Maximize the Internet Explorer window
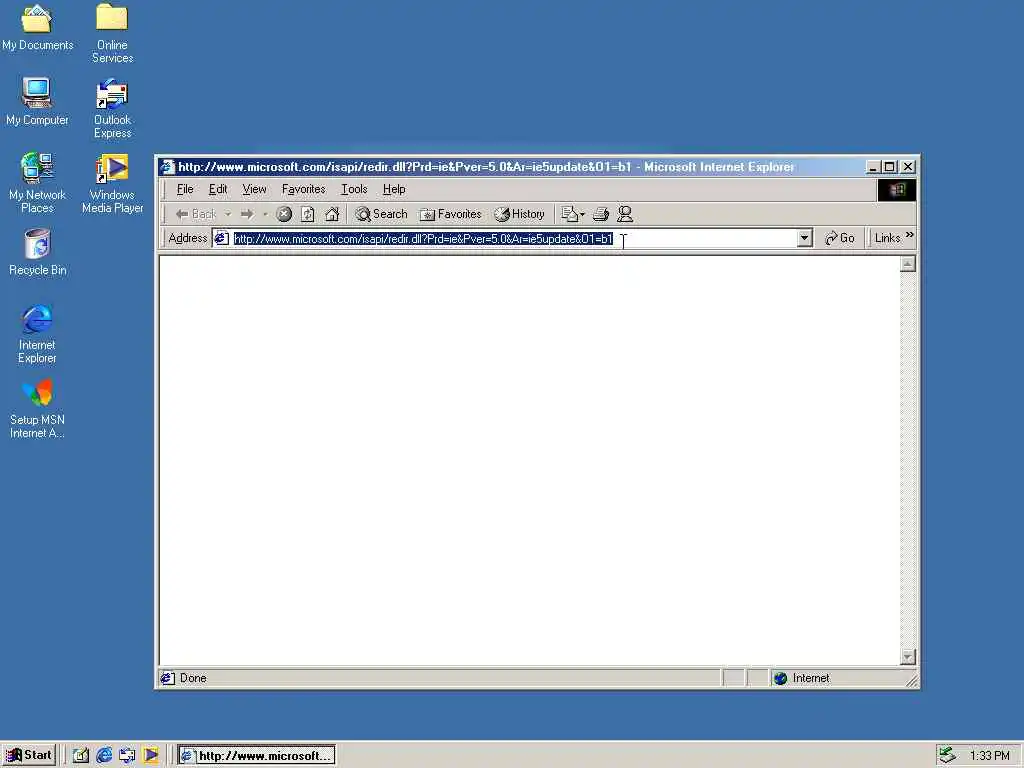Image resolution: width=1024 pixels, height=768 pixels. click(x=889, y=167)
